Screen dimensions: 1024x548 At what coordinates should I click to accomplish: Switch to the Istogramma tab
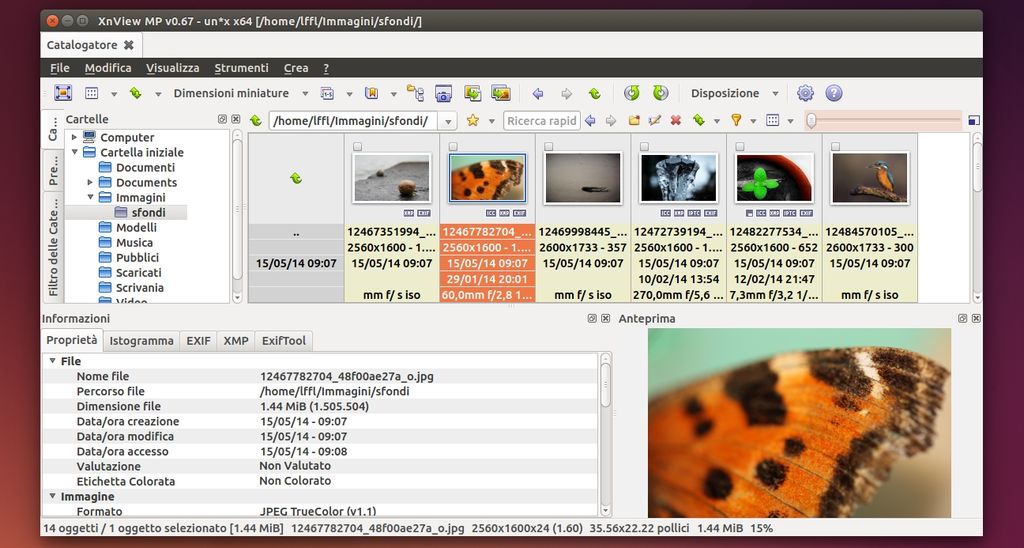click(x=141, y=340)
